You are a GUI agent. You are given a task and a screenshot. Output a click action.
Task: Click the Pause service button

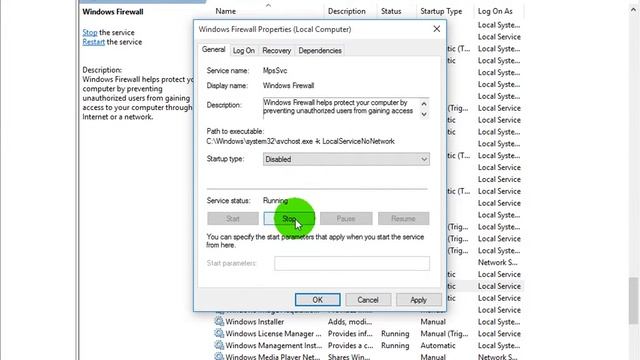[x=346, y=219]
